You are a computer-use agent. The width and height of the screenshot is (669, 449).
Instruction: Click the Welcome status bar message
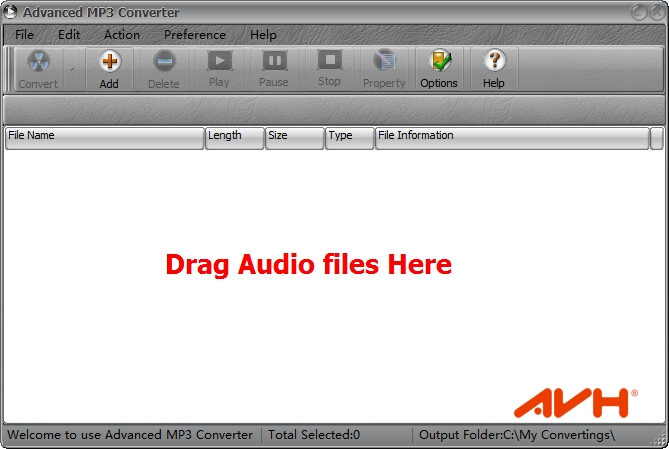[130, 435]
